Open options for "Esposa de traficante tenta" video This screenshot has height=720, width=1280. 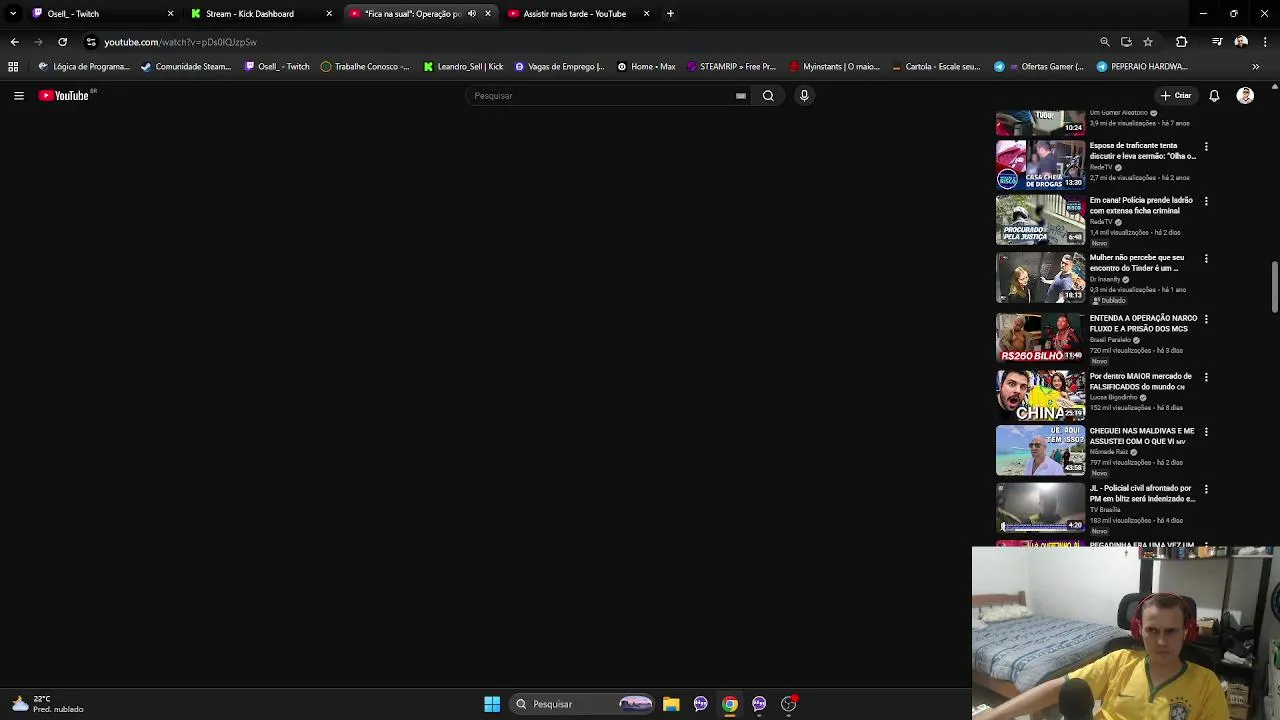[1206, 147]
